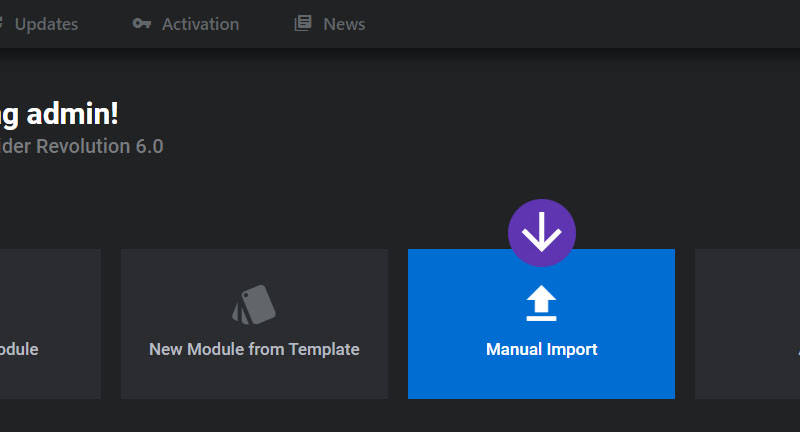Open the Activation menu item
800x432 pixels.
(200, 24)
